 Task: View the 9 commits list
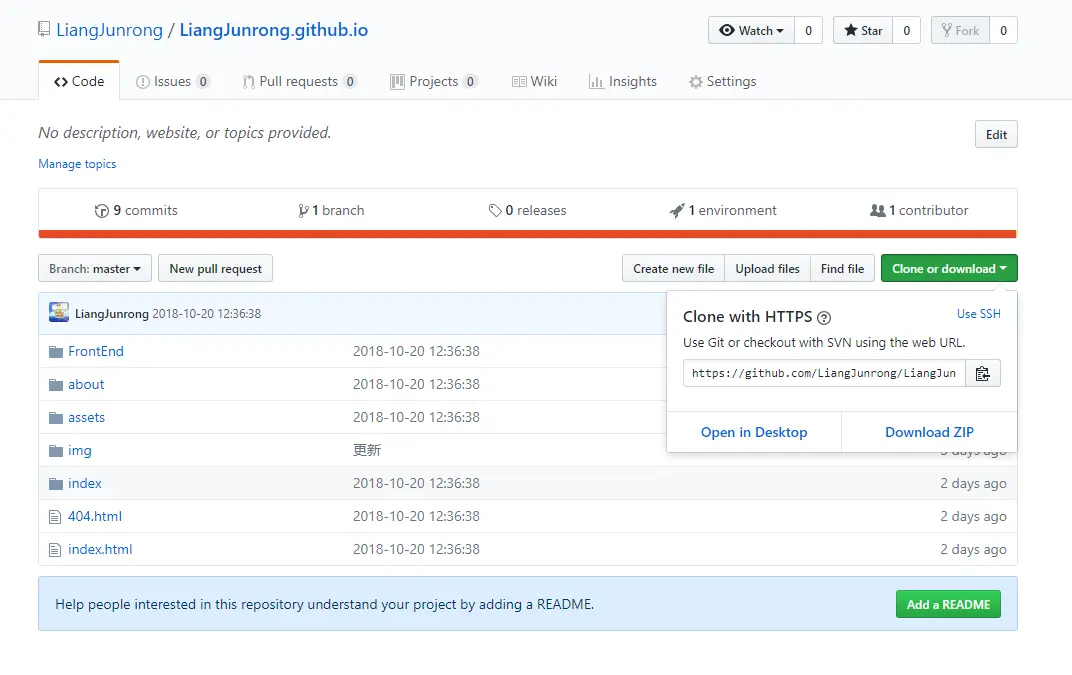136,211
